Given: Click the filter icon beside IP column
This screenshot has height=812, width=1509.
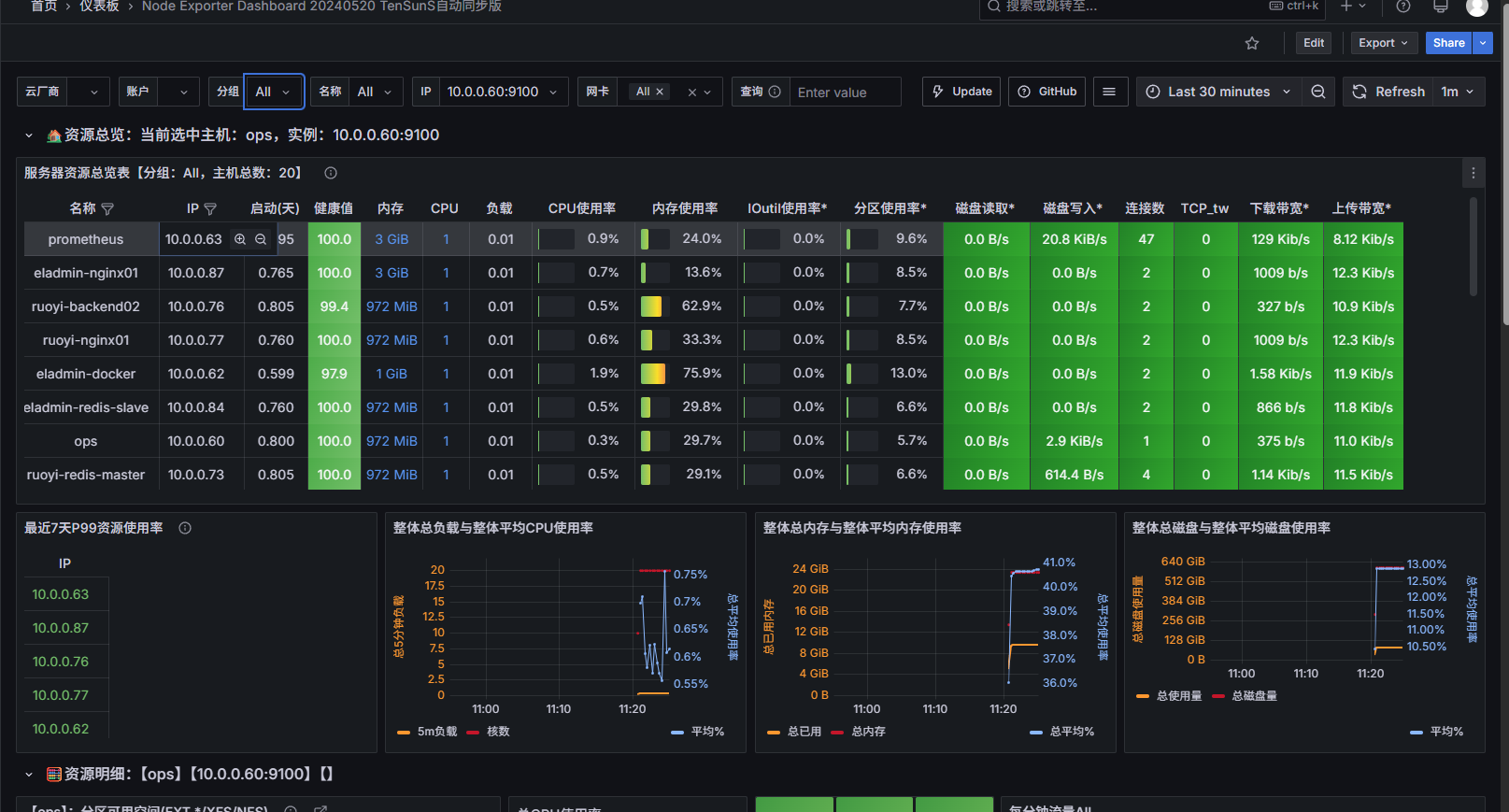Looking at the screenshot, I should (210, 209).
